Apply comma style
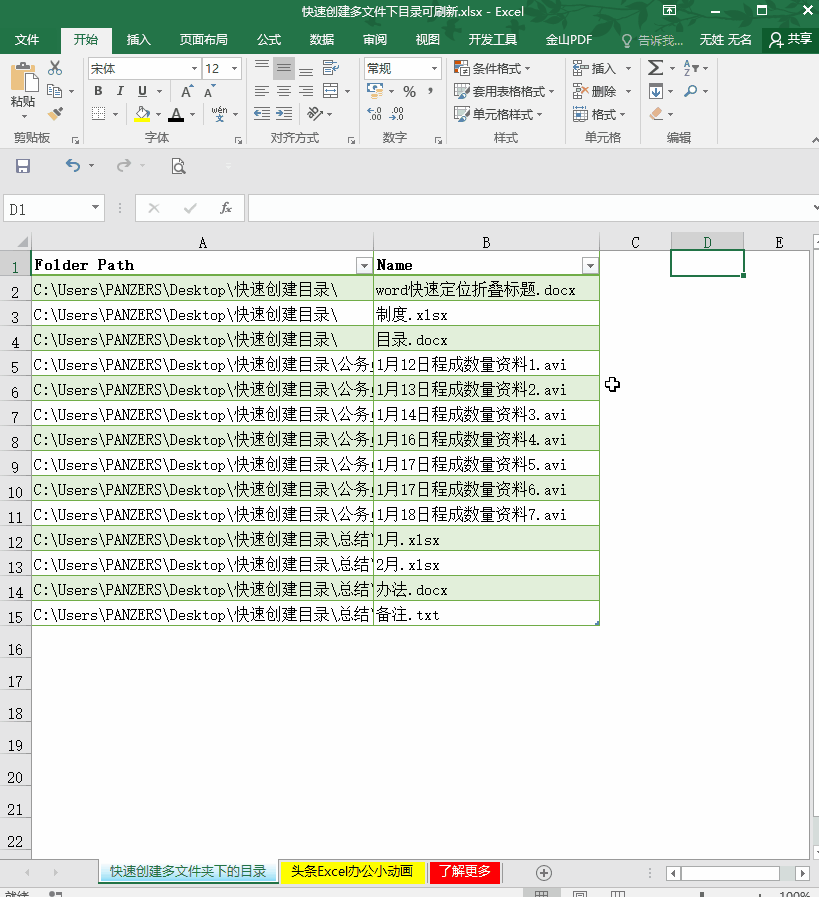Image resolution: width=819 pixels, height=897 pixels. [x=431, y=91]
